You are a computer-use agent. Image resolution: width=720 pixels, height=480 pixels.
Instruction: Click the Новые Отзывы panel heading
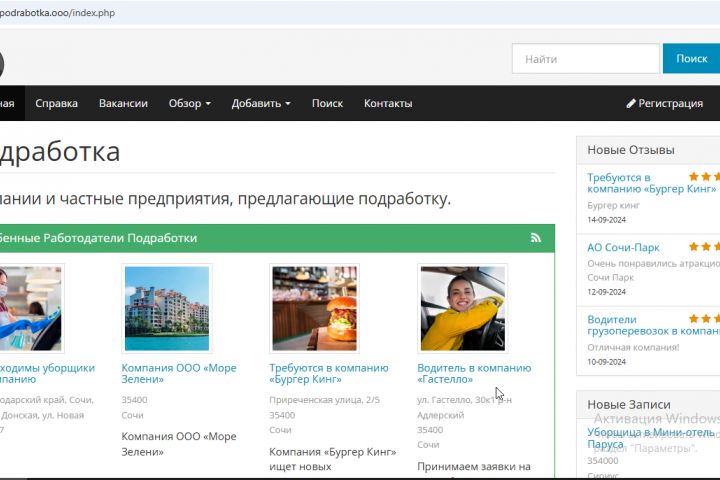(631, 150)
